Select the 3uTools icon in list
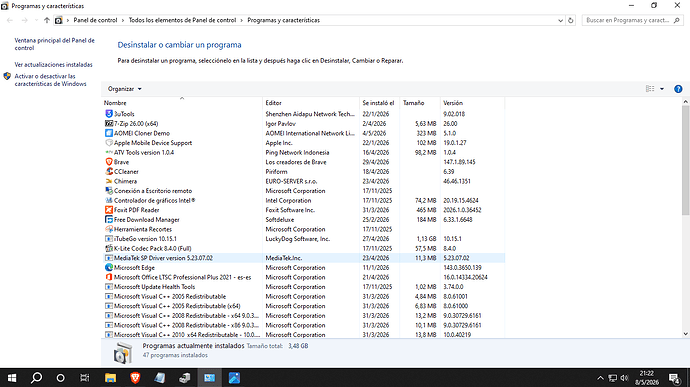This screenshot has height=387, width=690. point(109,114)
